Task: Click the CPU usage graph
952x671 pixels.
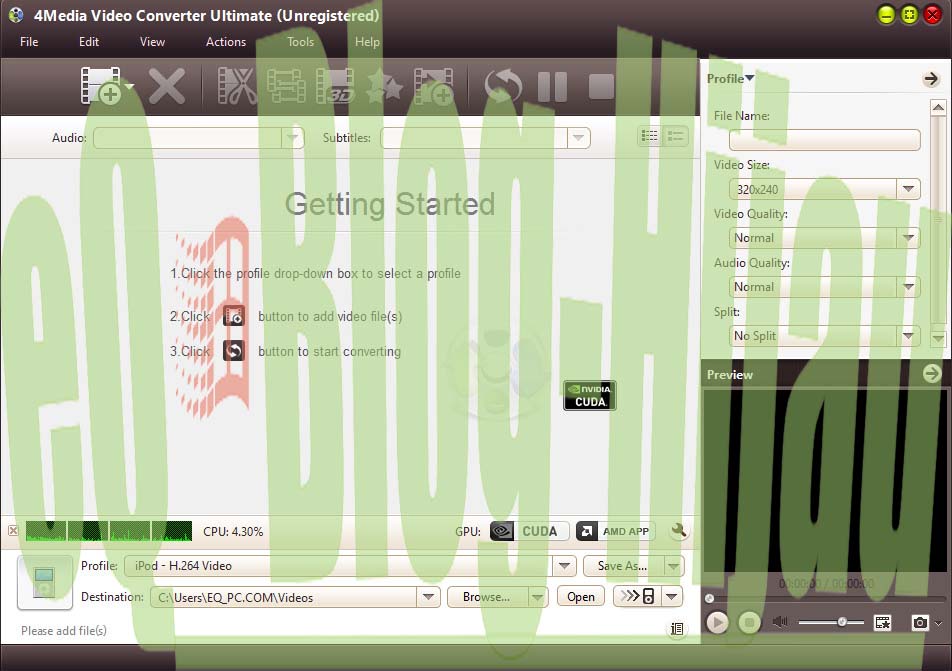Action: 109,531
